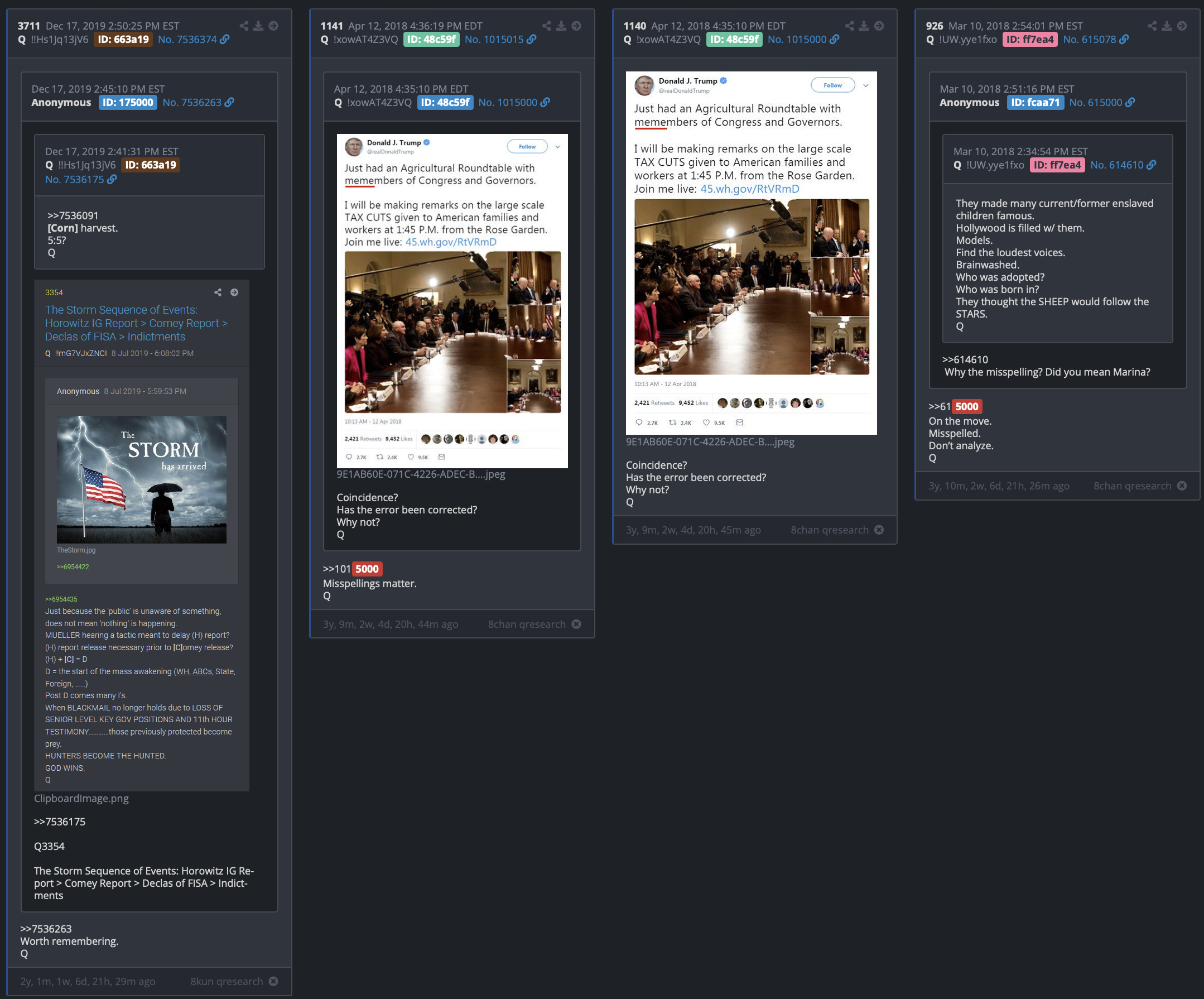Click the arrow circle icon on post 1140
This screenshot has width=1204, height=999.
coord(879,26)
